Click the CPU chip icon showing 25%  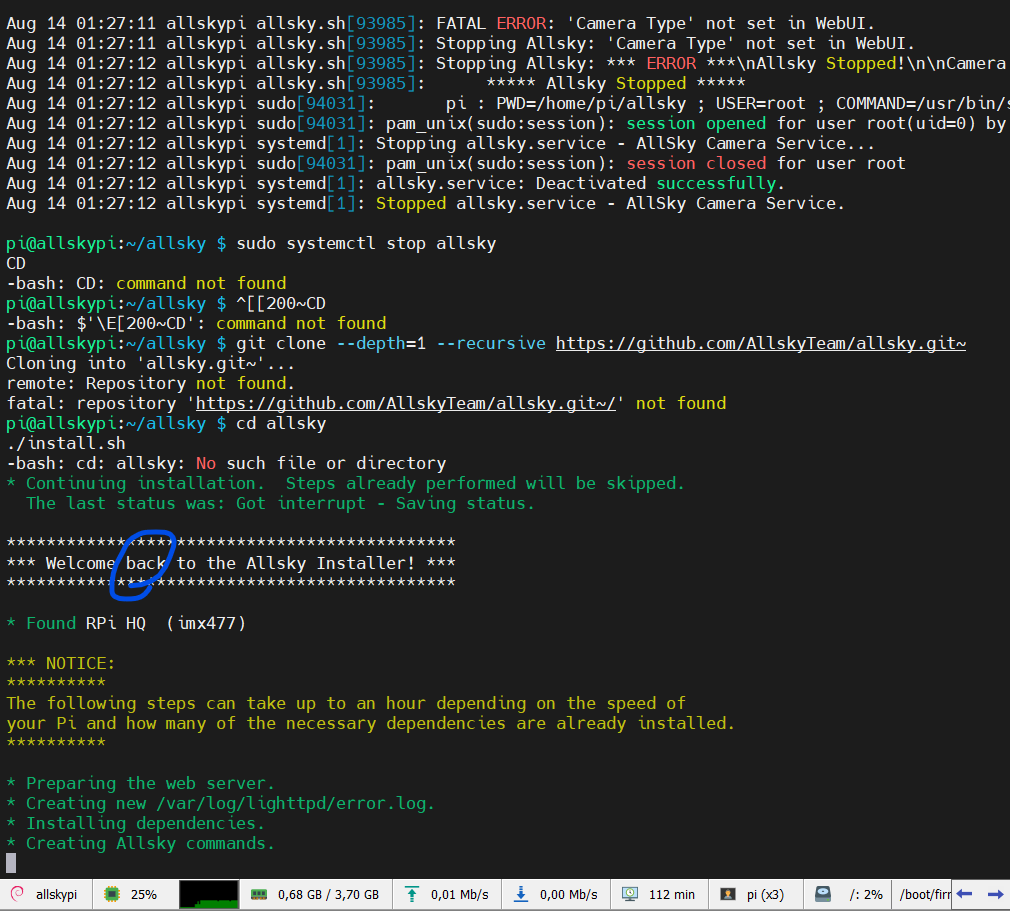(x=112, y=894)
